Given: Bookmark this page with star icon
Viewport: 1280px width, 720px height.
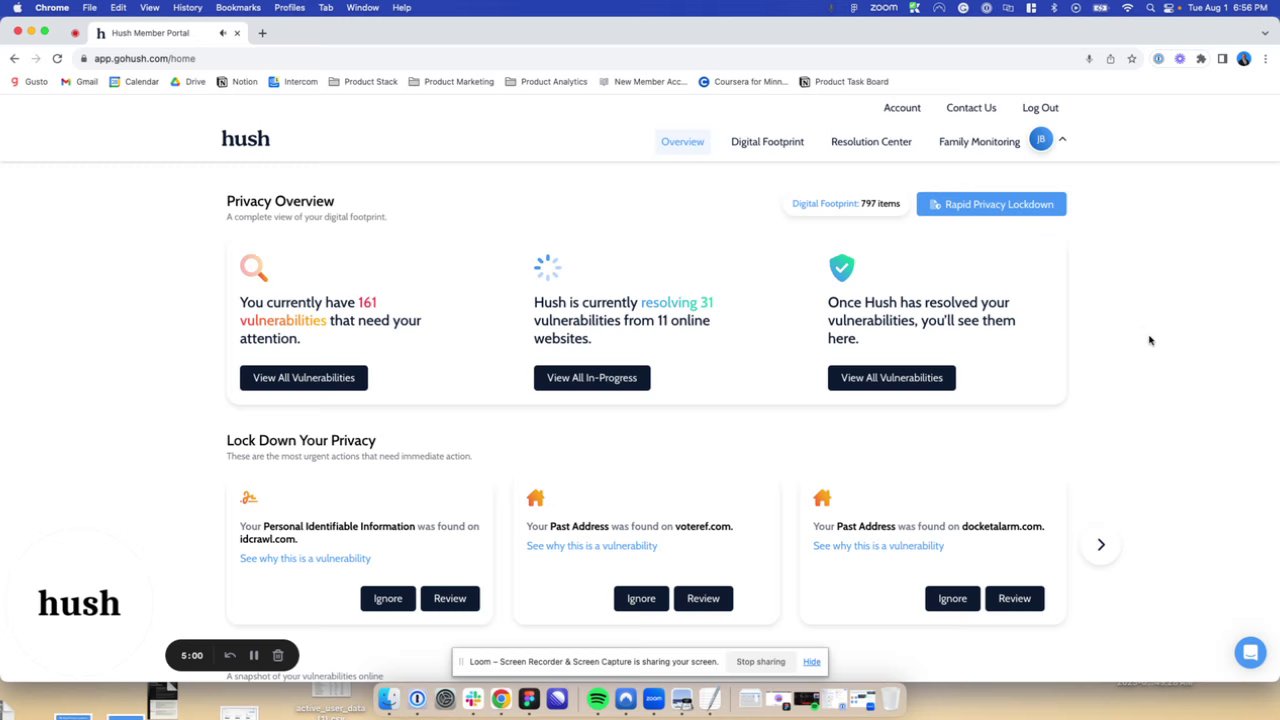Looking at the screenshot, I should coord(1132,59).
